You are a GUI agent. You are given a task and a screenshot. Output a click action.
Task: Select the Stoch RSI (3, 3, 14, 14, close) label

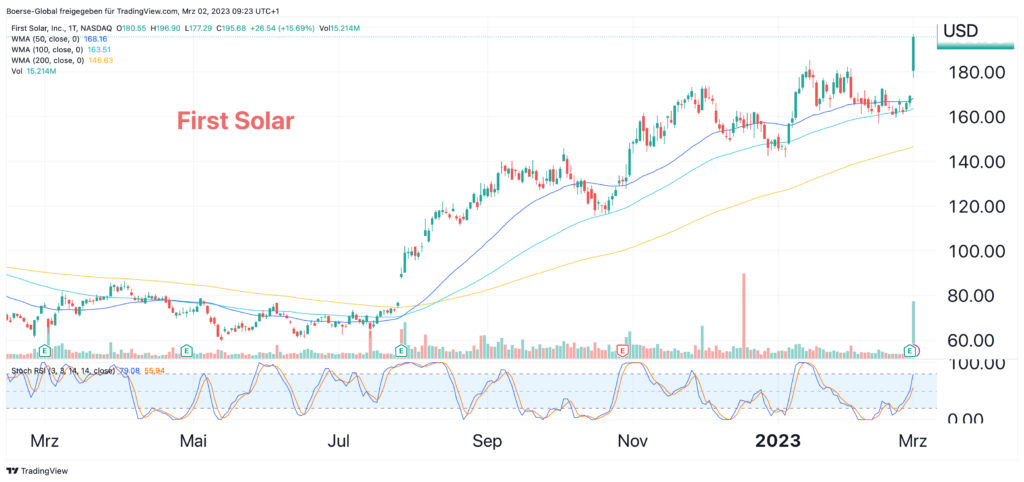(x=62, y=371)
